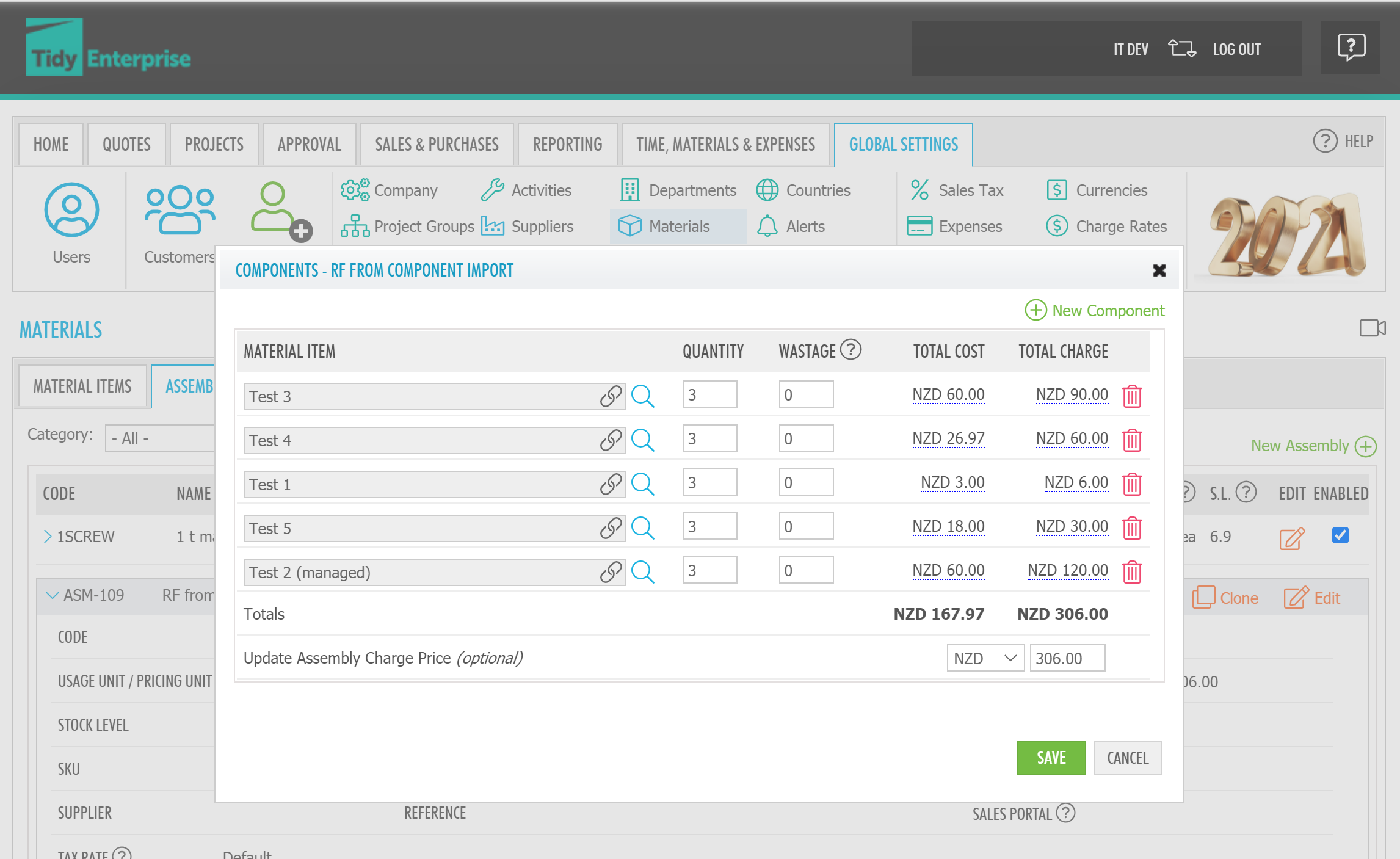Save the component changes

pos(1051,757)
